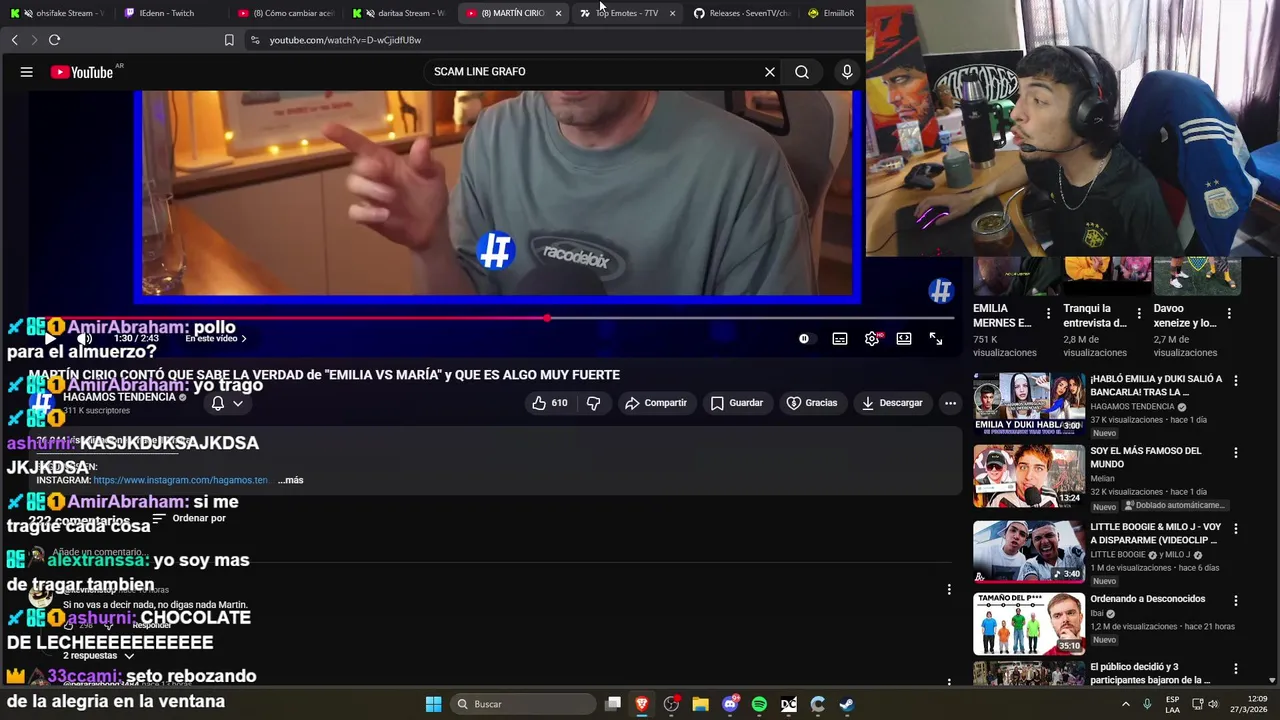Close the 'MARTÍN CIRIO' tab
The height and width of the screenshot is (720, 1280).
(558, 13)
